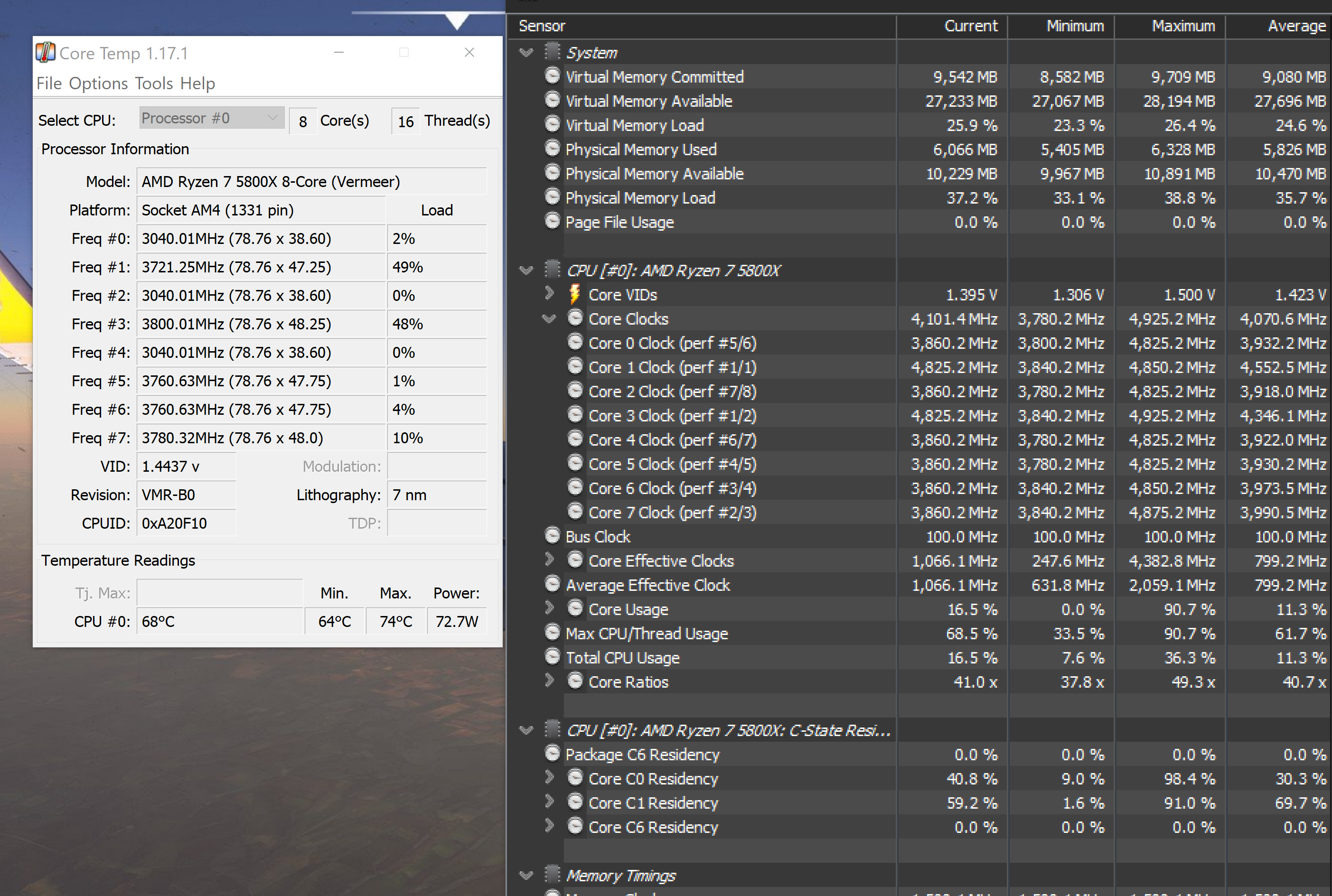The width and height of the screenshot is (1332, 896).
Task: Click the CPUID value 0xA20F10
Action: coord(186,523)
